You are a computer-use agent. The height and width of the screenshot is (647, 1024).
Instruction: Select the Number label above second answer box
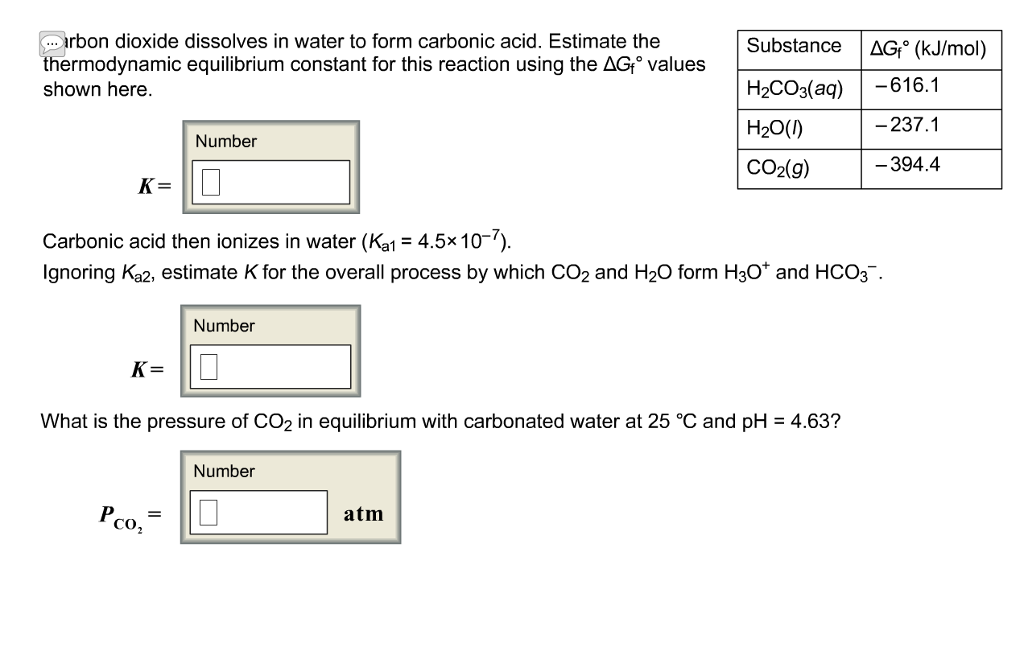tap(225, 325)
